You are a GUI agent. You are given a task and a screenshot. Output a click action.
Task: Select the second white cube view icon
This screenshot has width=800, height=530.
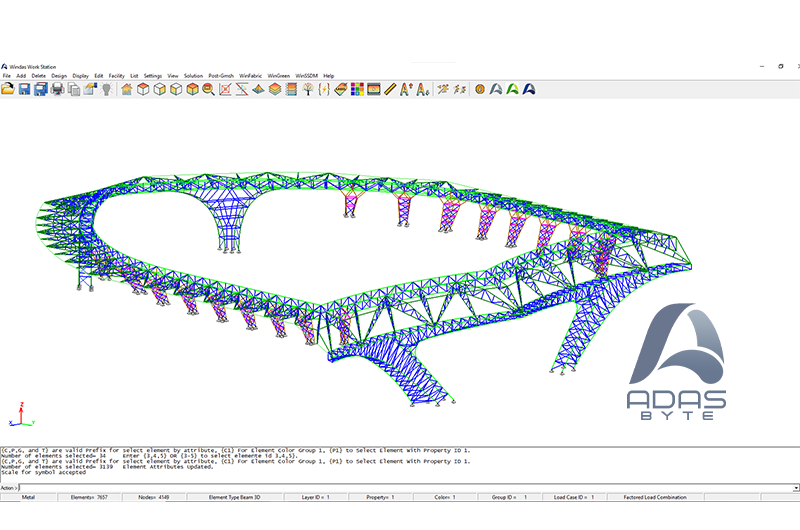tap(160, 89)
